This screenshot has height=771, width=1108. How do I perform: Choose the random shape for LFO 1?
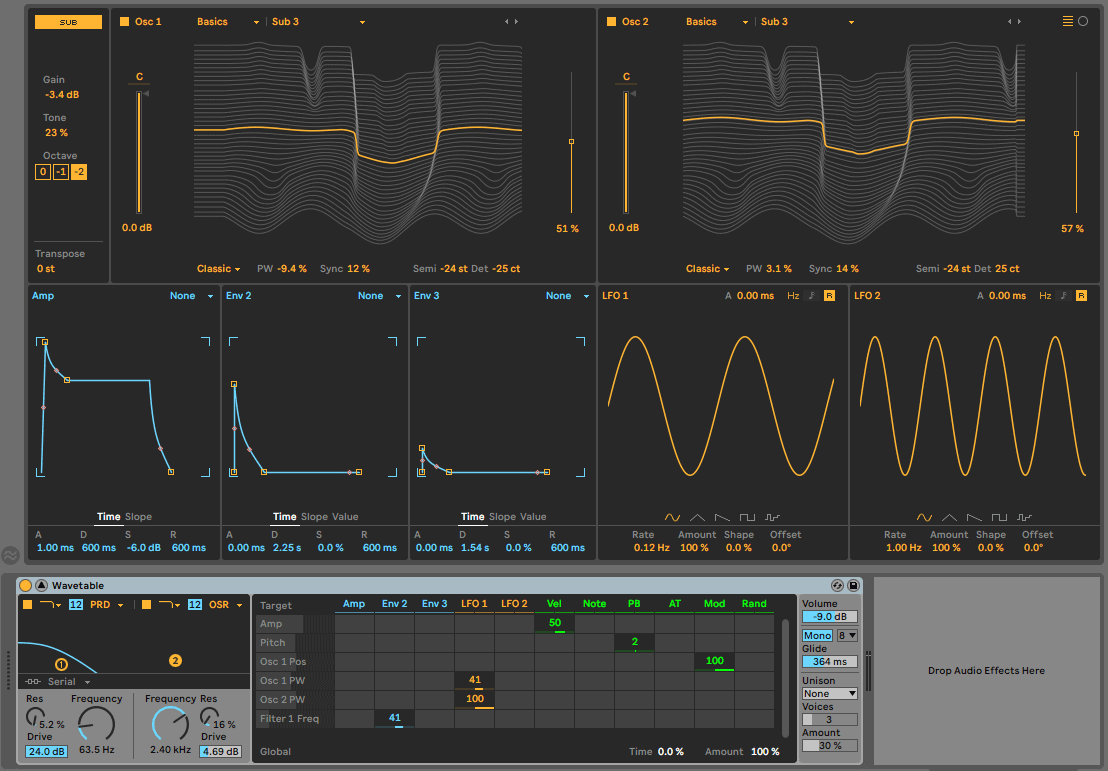[772, 517]
